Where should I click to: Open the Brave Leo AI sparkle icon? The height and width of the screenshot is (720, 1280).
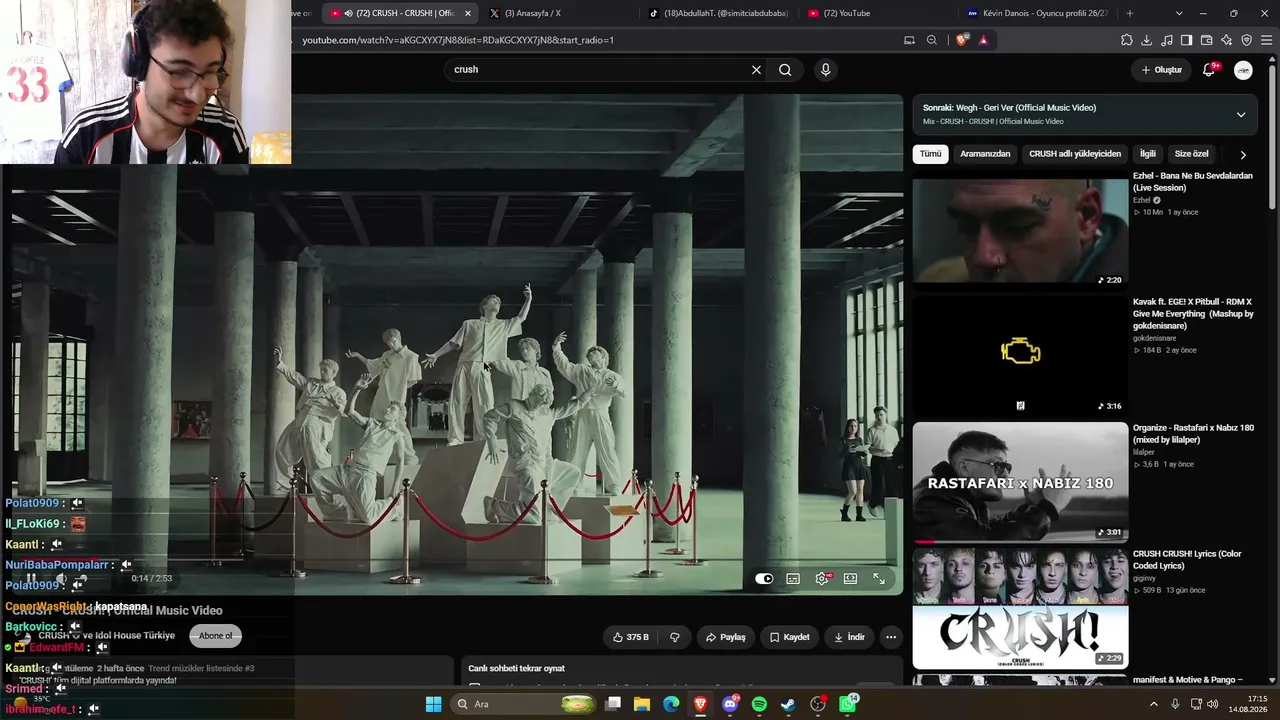click(1227, 40)
